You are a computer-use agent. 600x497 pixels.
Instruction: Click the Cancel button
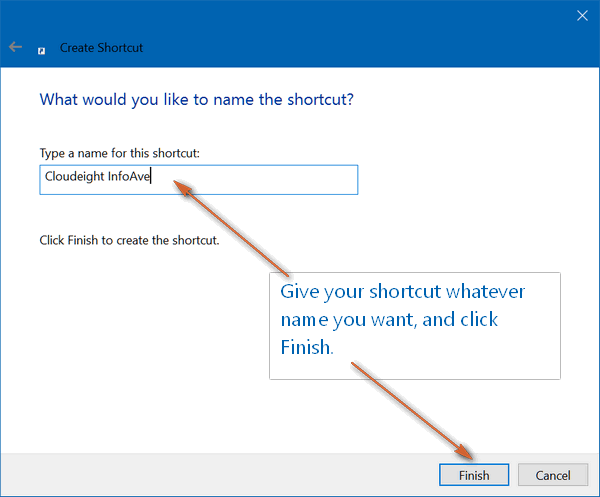553,475
